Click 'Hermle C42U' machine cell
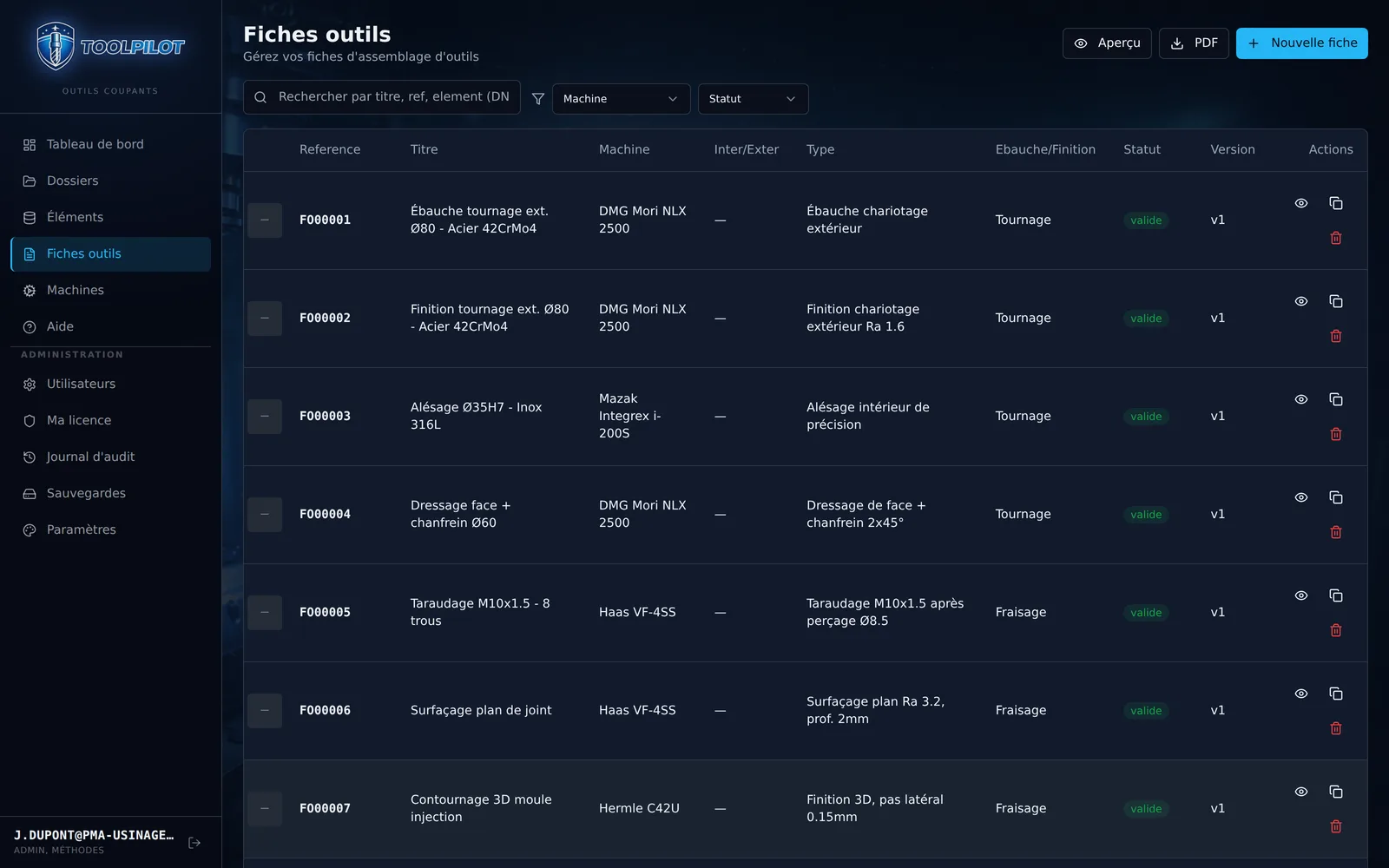The height and width of the screenshot is (868, 1389). coord(639,809)
